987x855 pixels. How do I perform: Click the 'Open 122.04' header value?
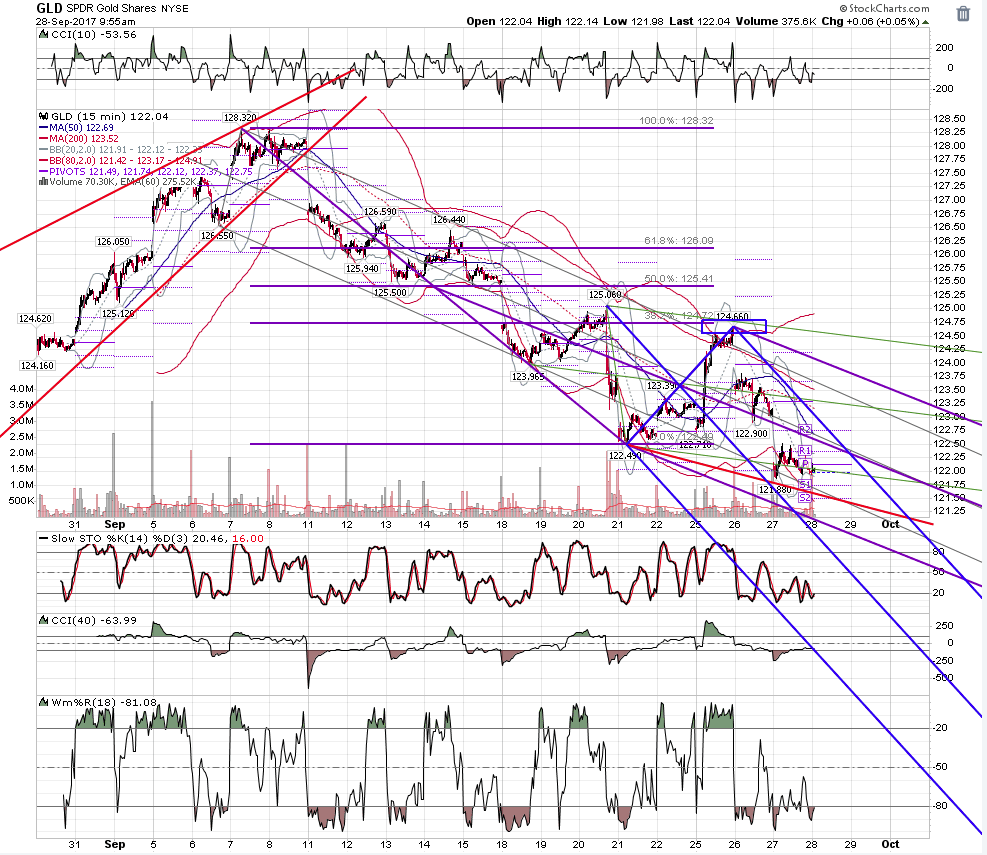499,21
